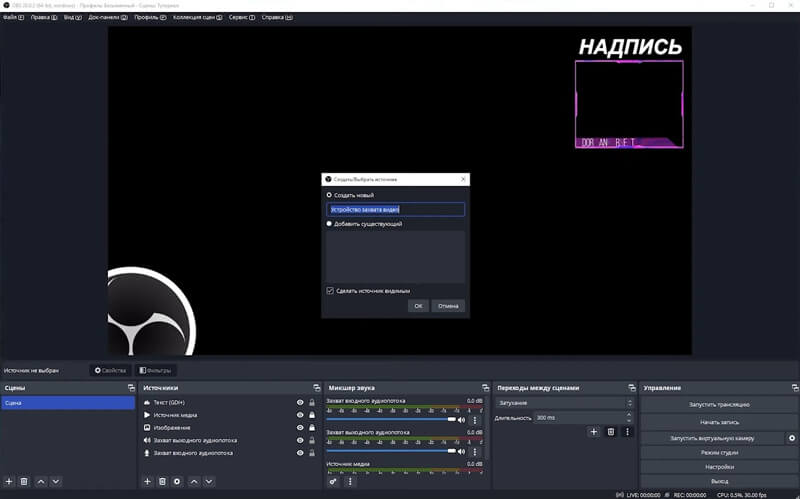The image size is (800, 499).
Task: Open virtual camera settings gear icon
Action: 792,438
